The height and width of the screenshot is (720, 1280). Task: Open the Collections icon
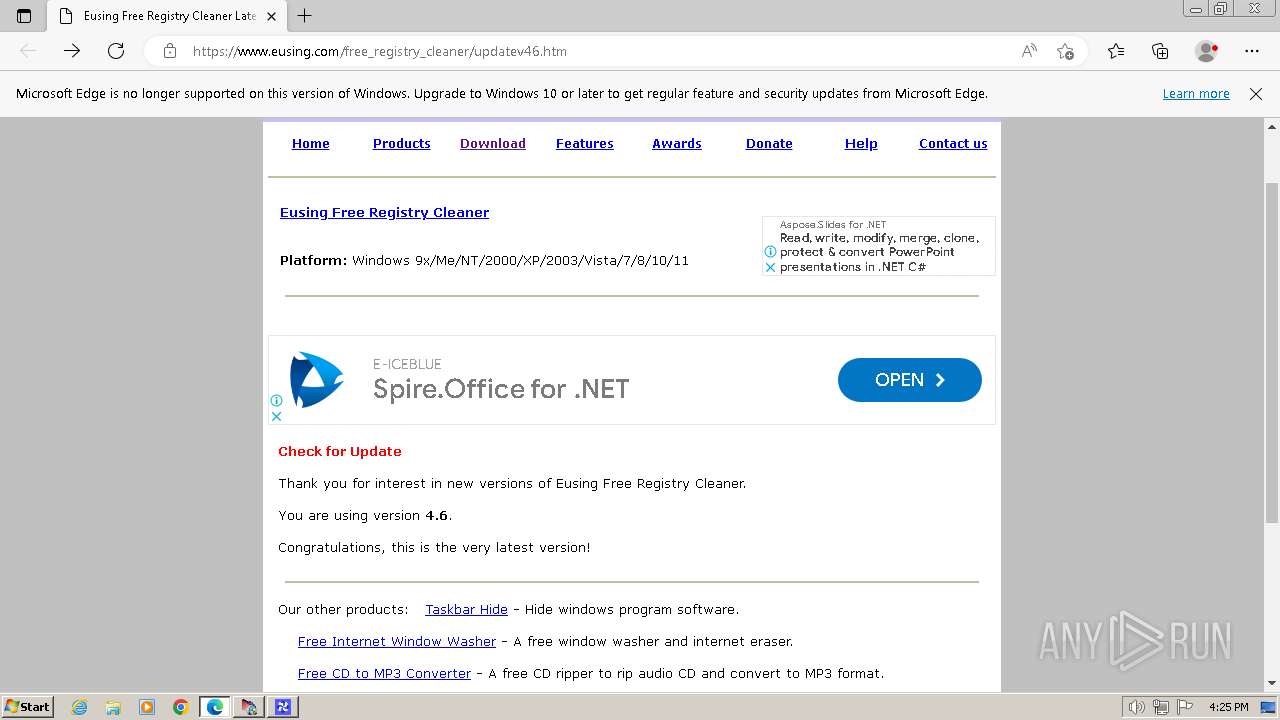[x=1160, y=51]
